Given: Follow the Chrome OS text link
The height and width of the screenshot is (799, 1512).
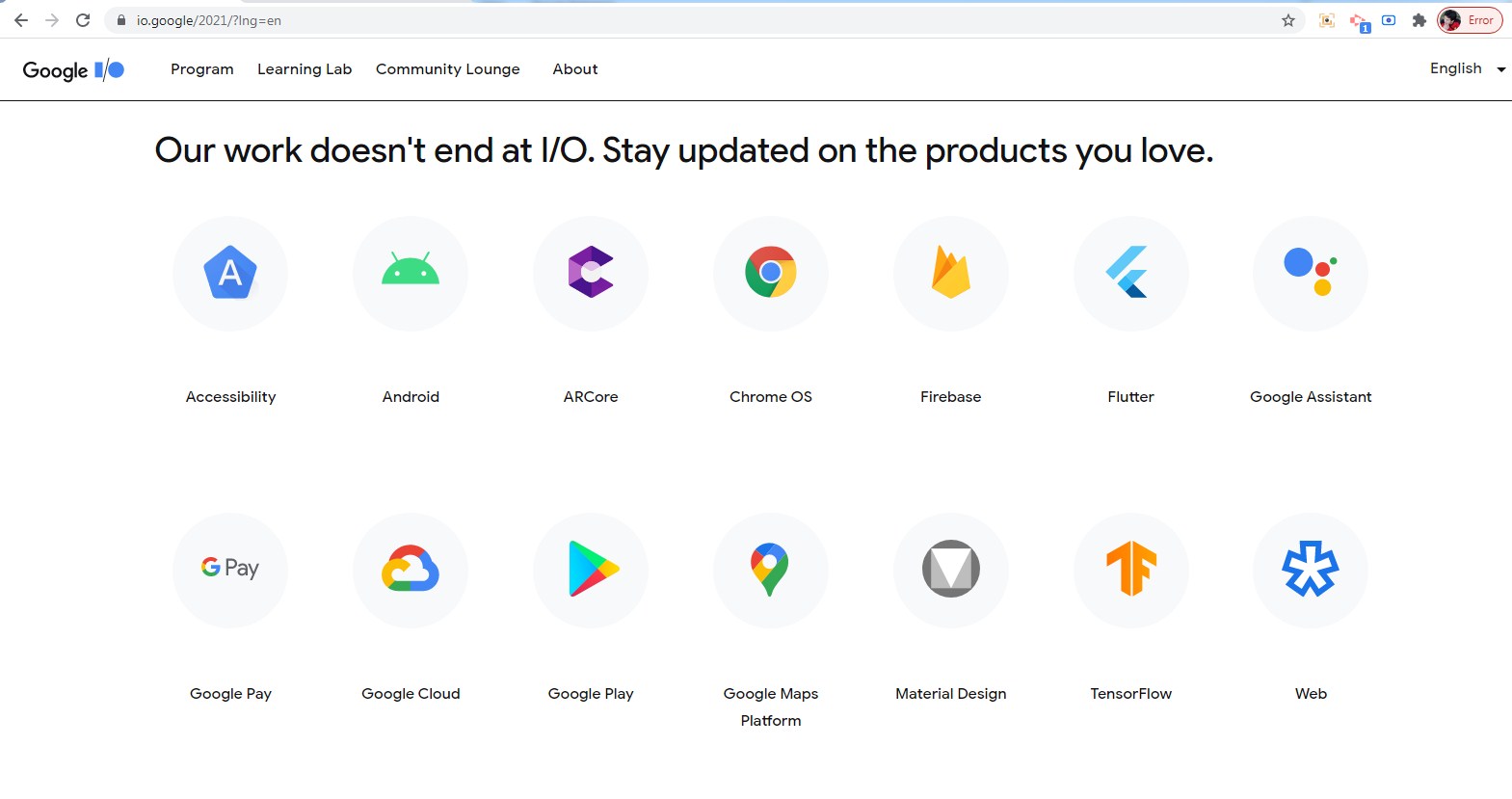Looking at the screenshot, I should pos(771,397).
